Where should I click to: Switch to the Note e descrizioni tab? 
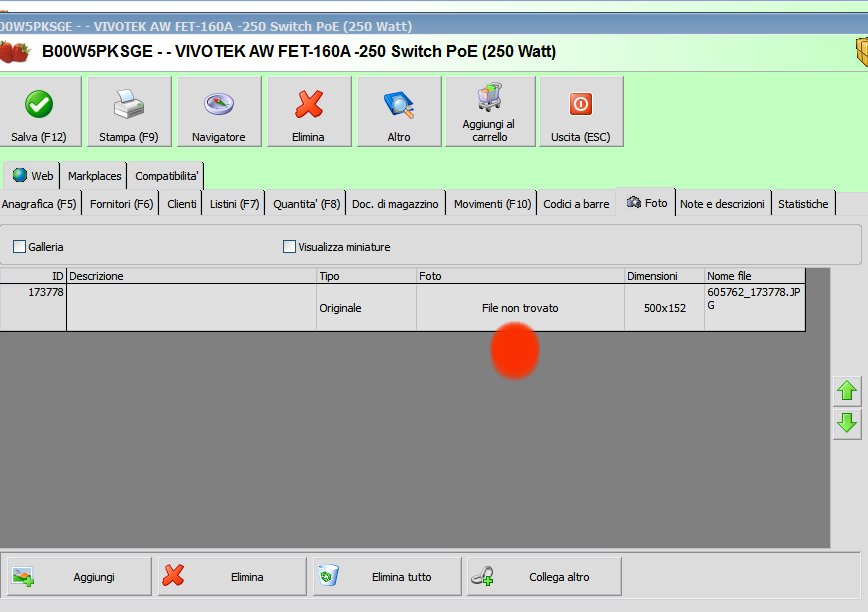(722, 204)
